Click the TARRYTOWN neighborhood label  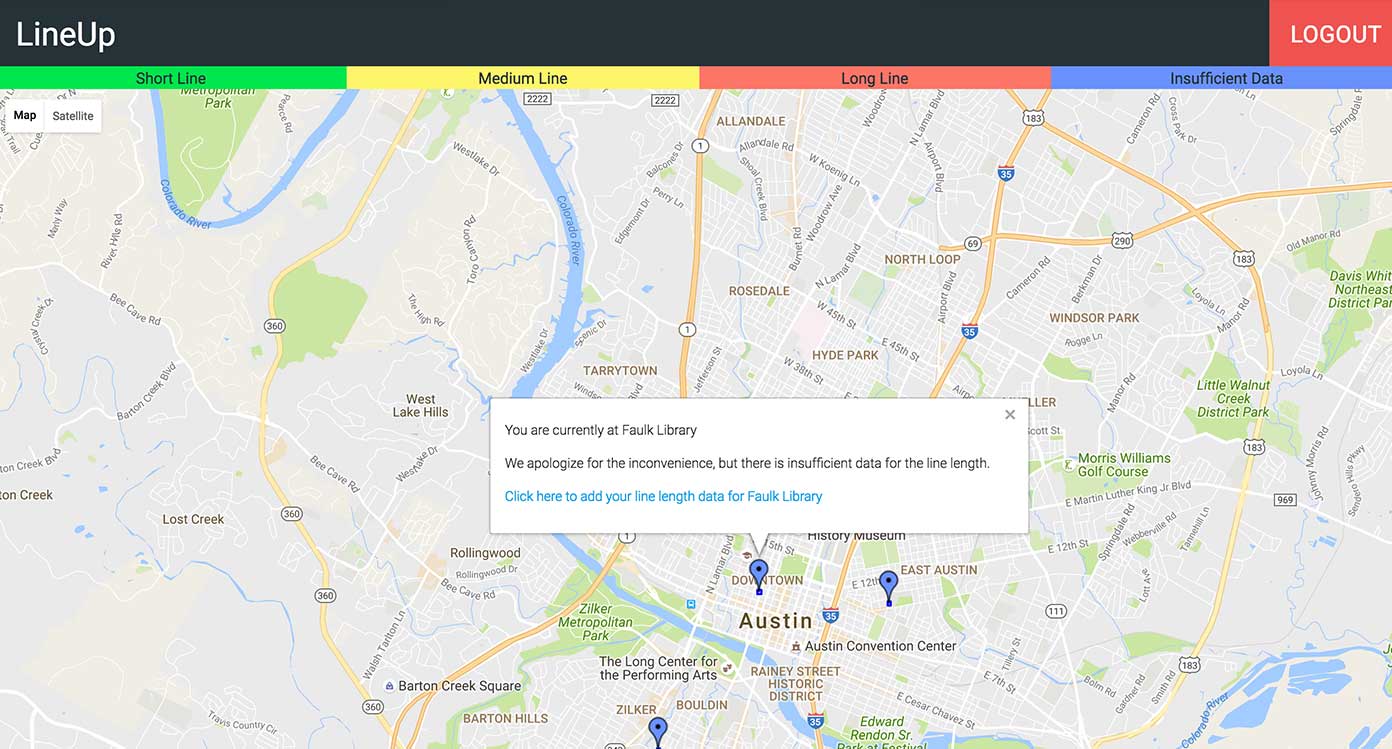[620, 370]
